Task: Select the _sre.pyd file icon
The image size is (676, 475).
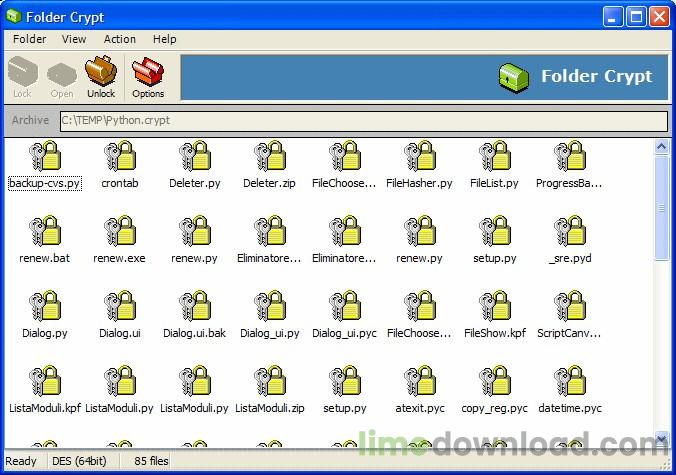Action: pyautogui.click(x=570, y=233)
